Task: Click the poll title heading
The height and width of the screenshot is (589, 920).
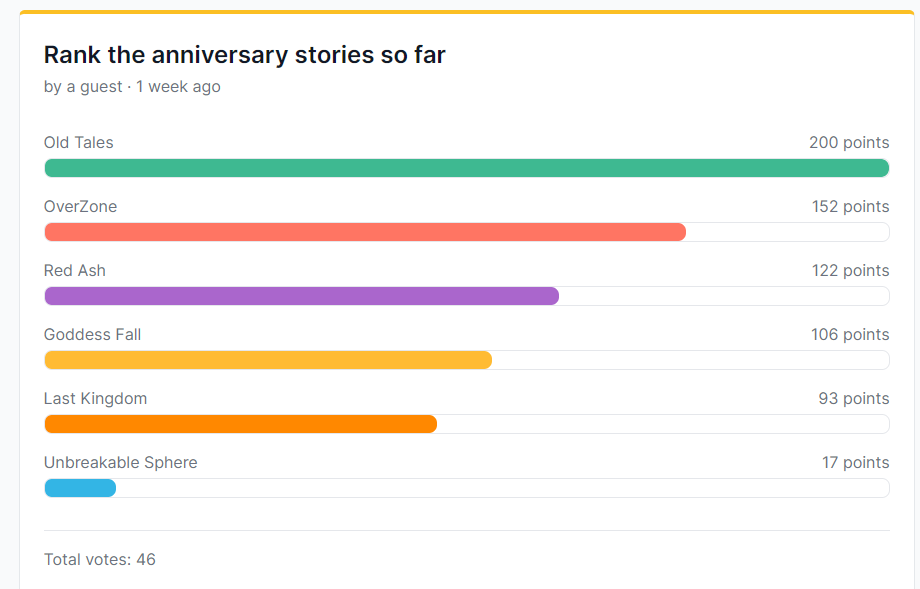Action: (244, 55)
